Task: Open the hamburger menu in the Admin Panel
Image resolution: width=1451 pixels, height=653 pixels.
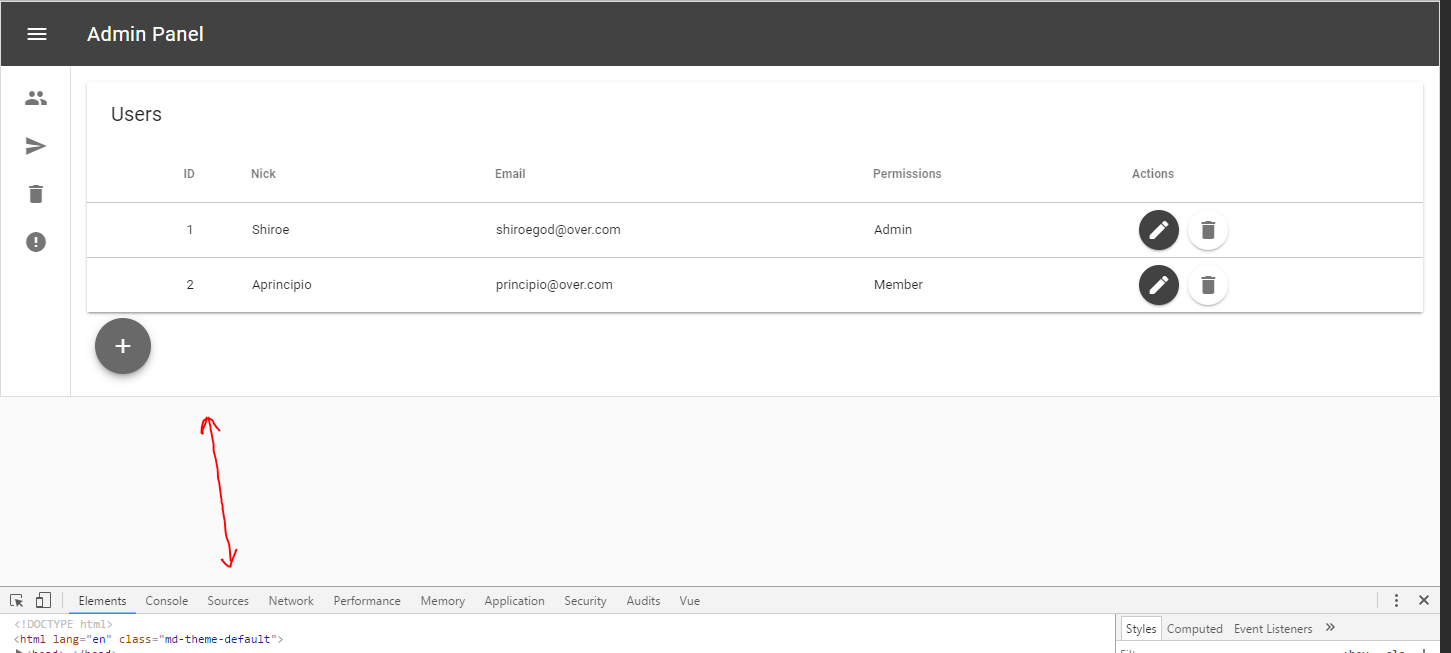Action: [x=37, y=33]
